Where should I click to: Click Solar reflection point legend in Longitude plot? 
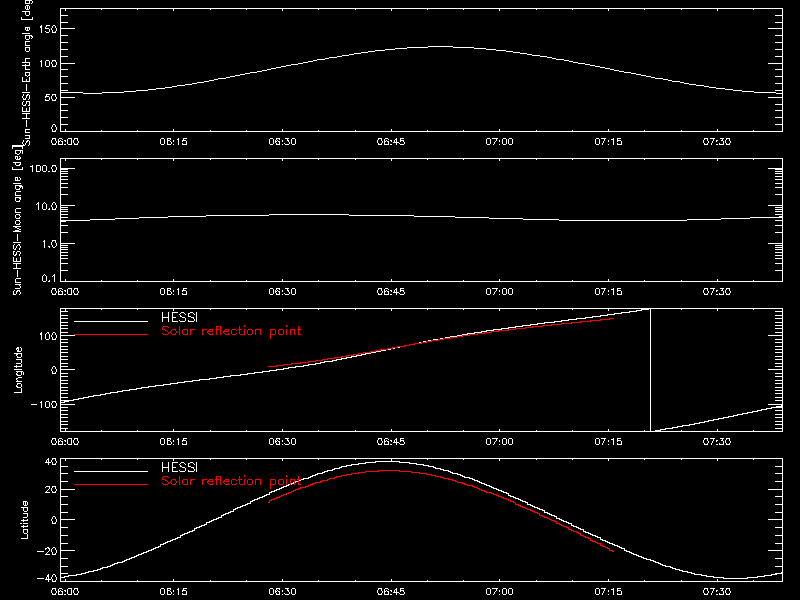pos(231,331)
